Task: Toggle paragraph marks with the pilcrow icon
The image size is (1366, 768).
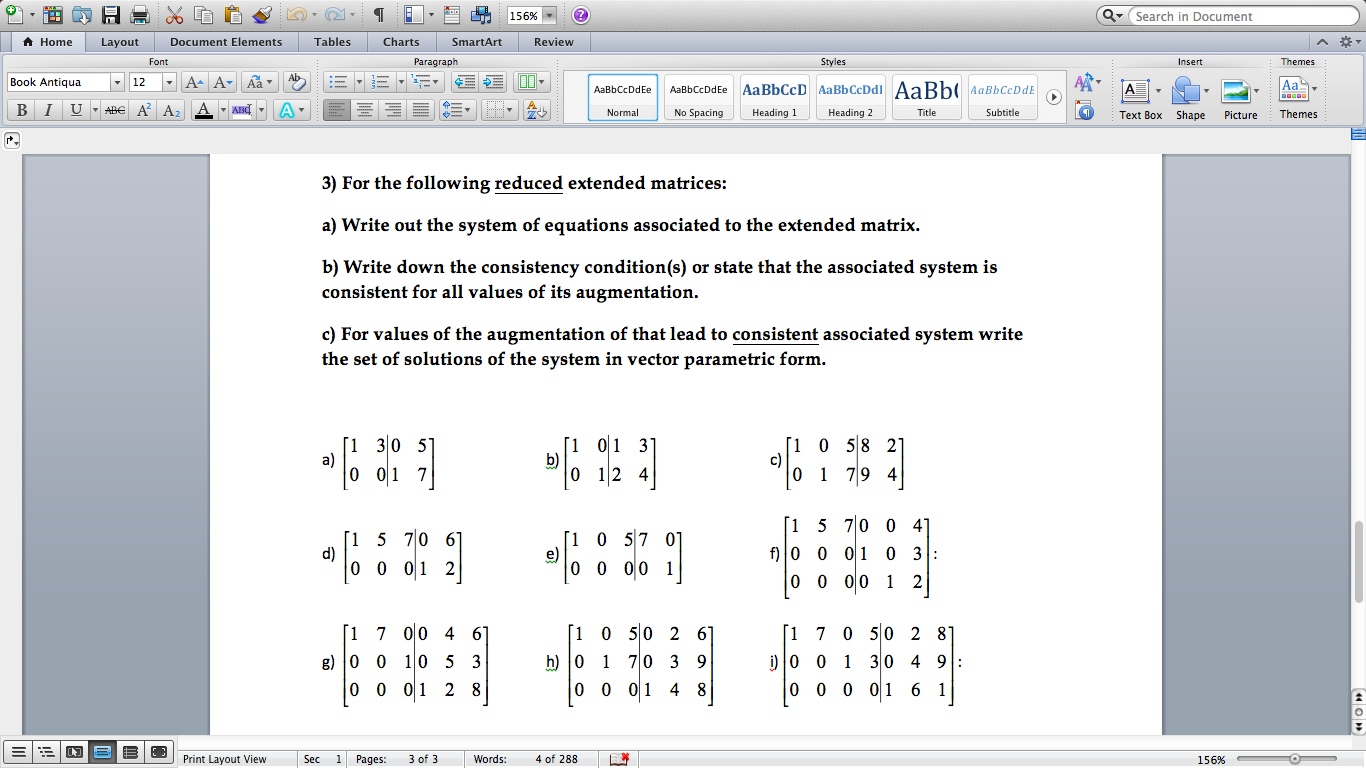Action: 379,14
